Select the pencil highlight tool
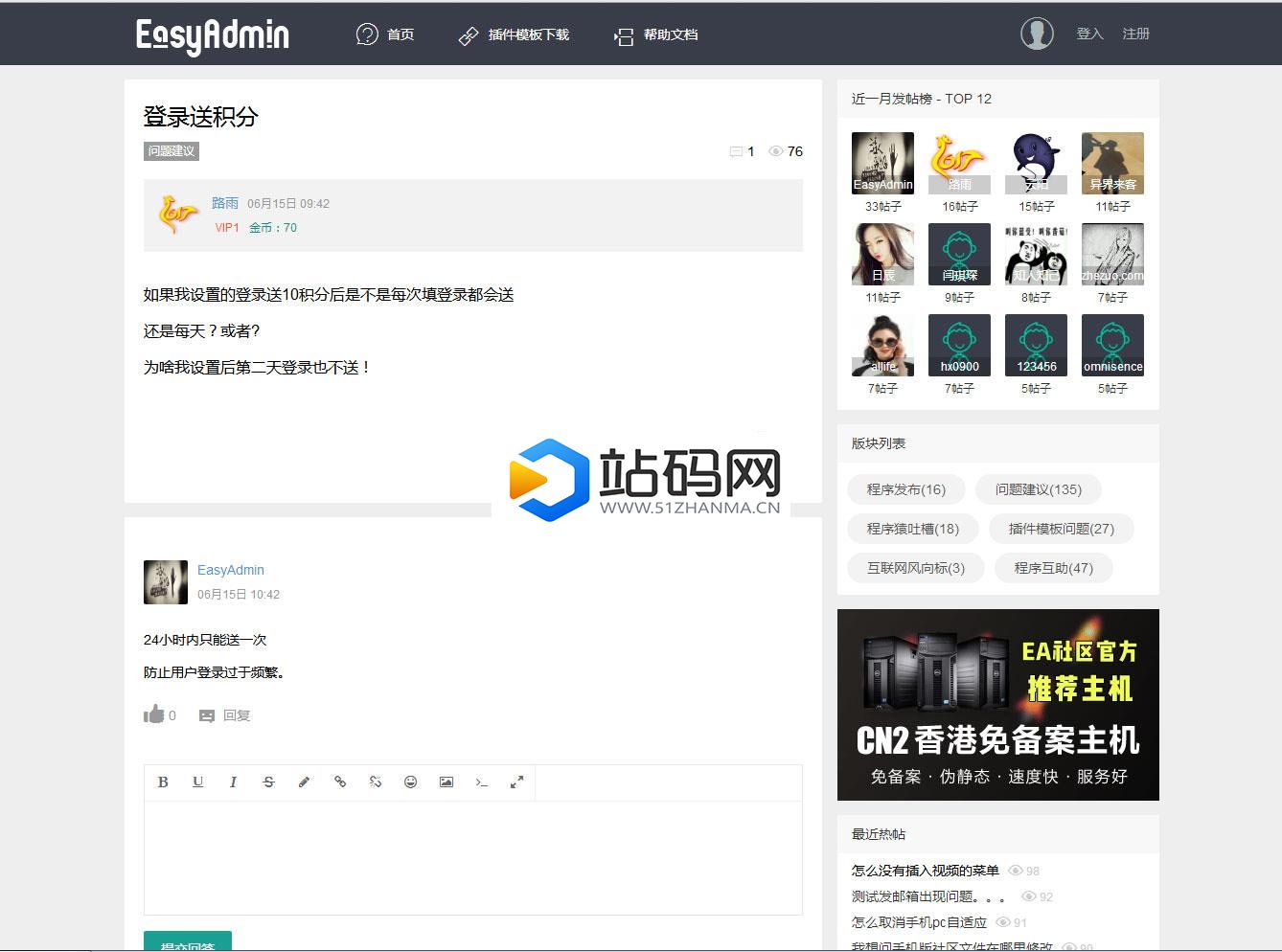The width and height of the screenshot is (1282, 952). coord(304,782)
